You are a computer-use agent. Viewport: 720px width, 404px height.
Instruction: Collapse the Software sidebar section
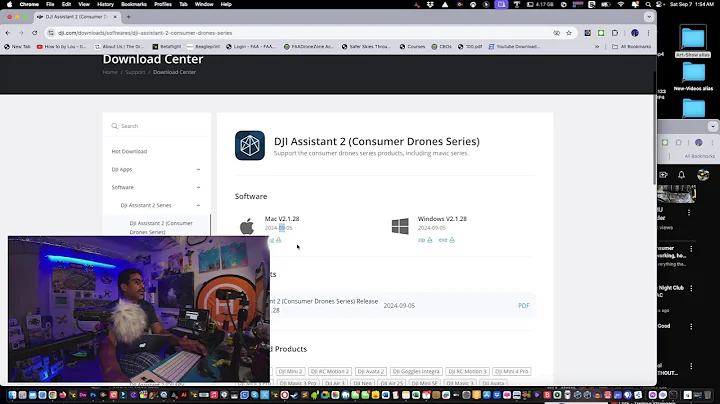tap(156, 187)
